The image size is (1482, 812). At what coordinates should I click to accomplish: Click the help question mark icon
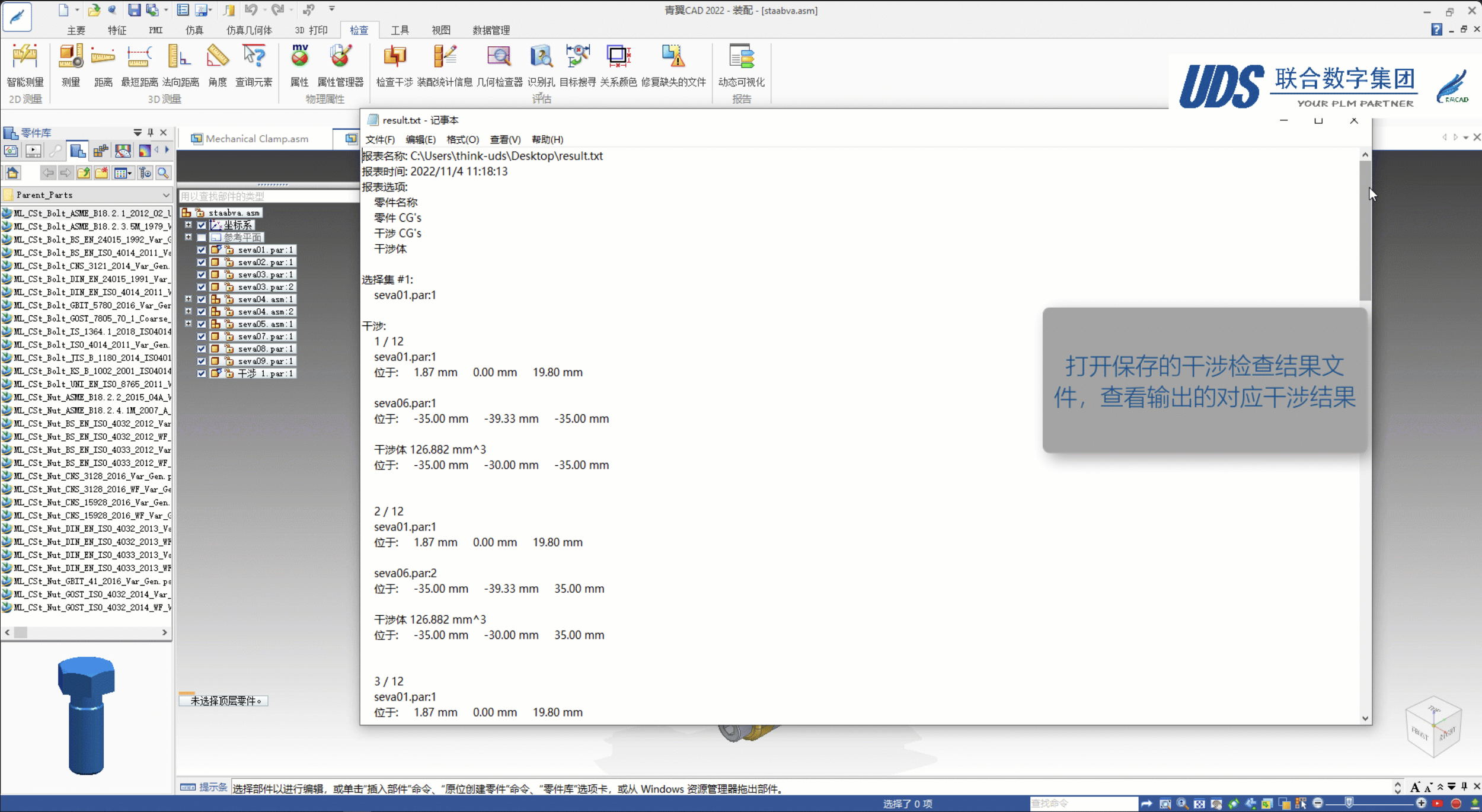pos(1436,29)
